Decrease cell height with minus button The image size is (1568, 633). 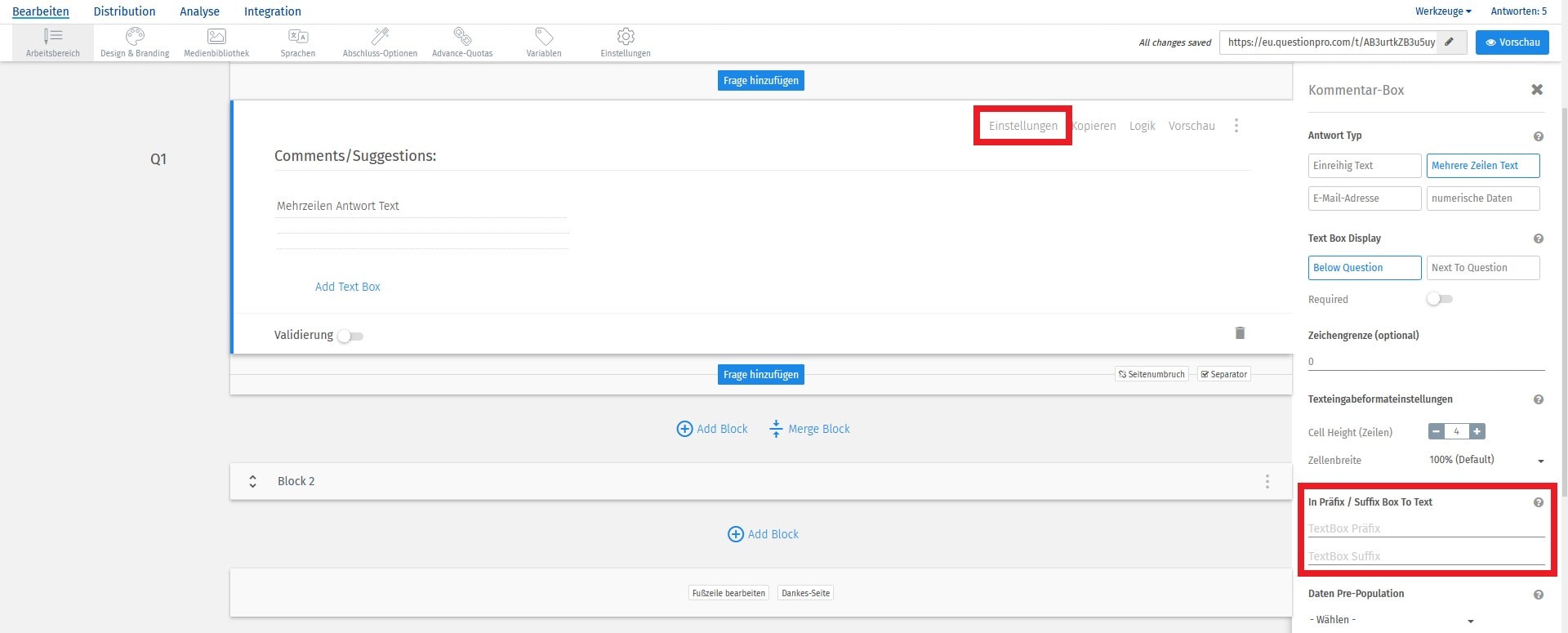tap(1437, 431)
